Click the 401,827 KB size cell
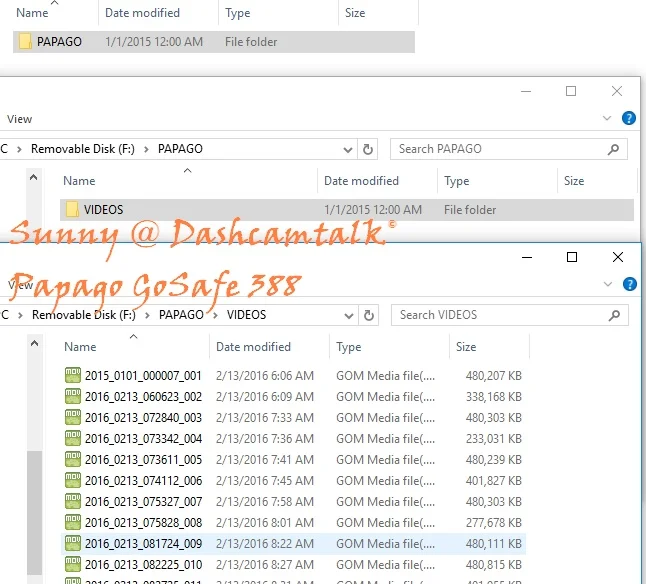The height and width of the screenshot is (584, 646). [x=494, y=481]
